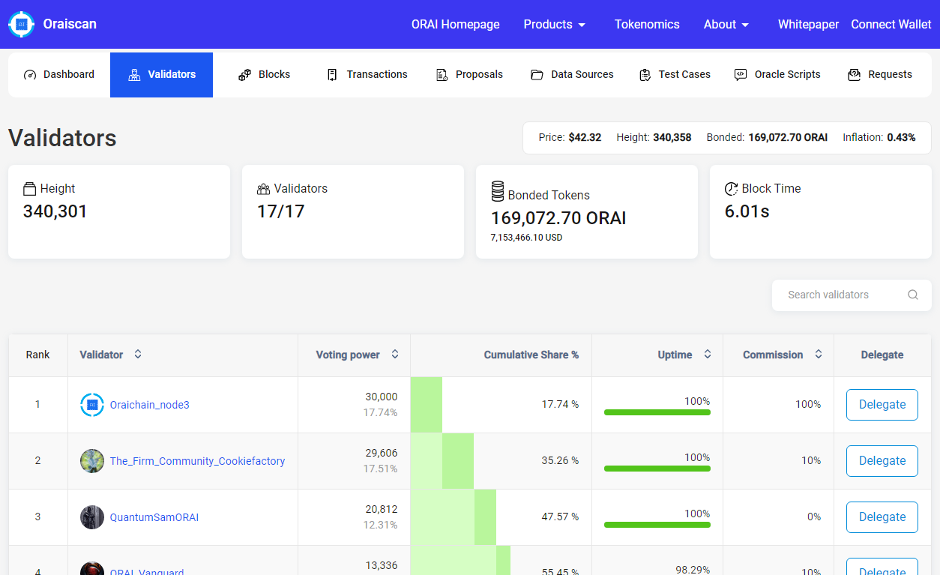
Task: Click the Oraichain_node3 validator avatar
Action: [x=92, y=405]
